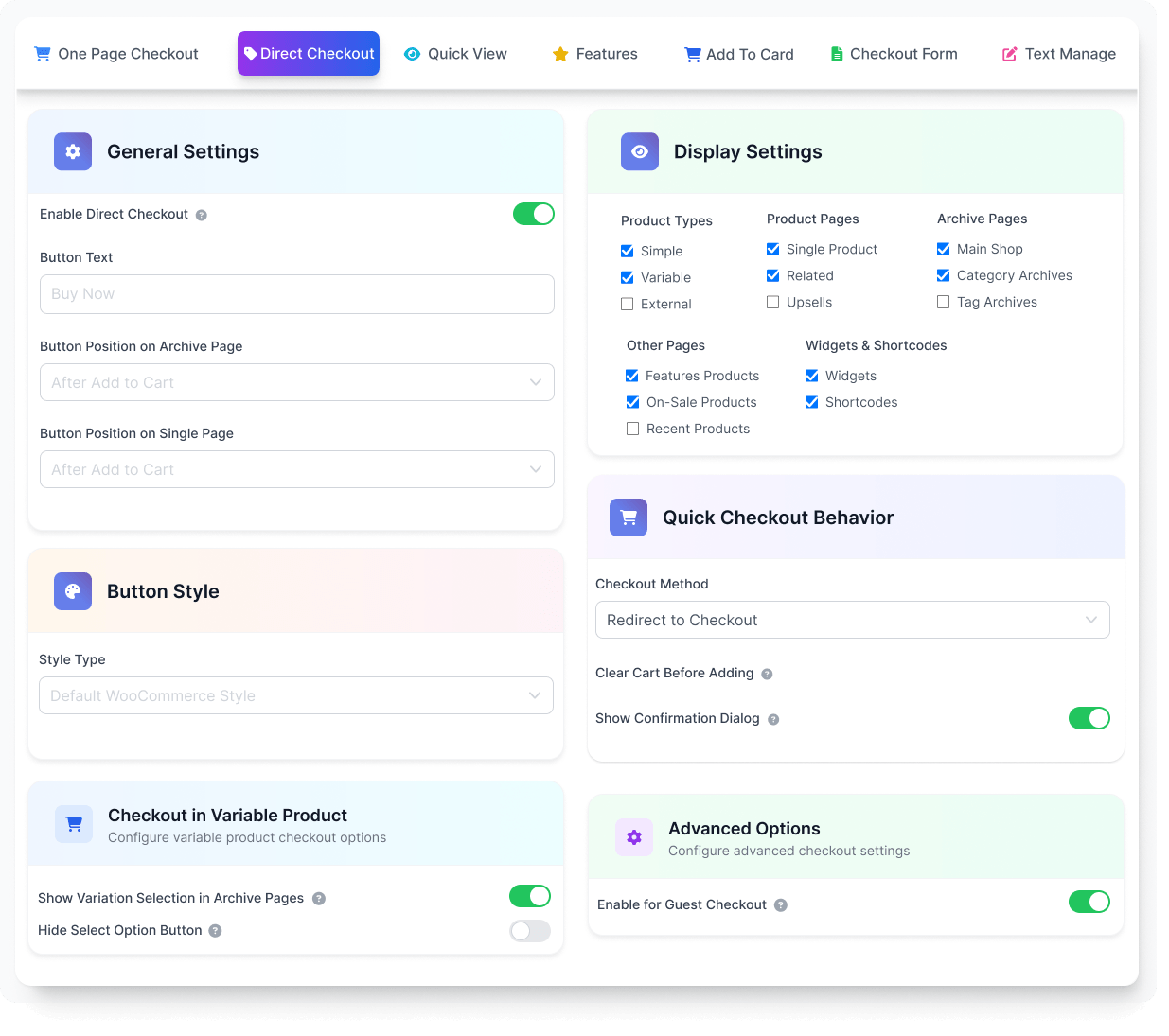
Task: Check the External product type checkbox
Action: pyautogui.click(x=627, y=304)
